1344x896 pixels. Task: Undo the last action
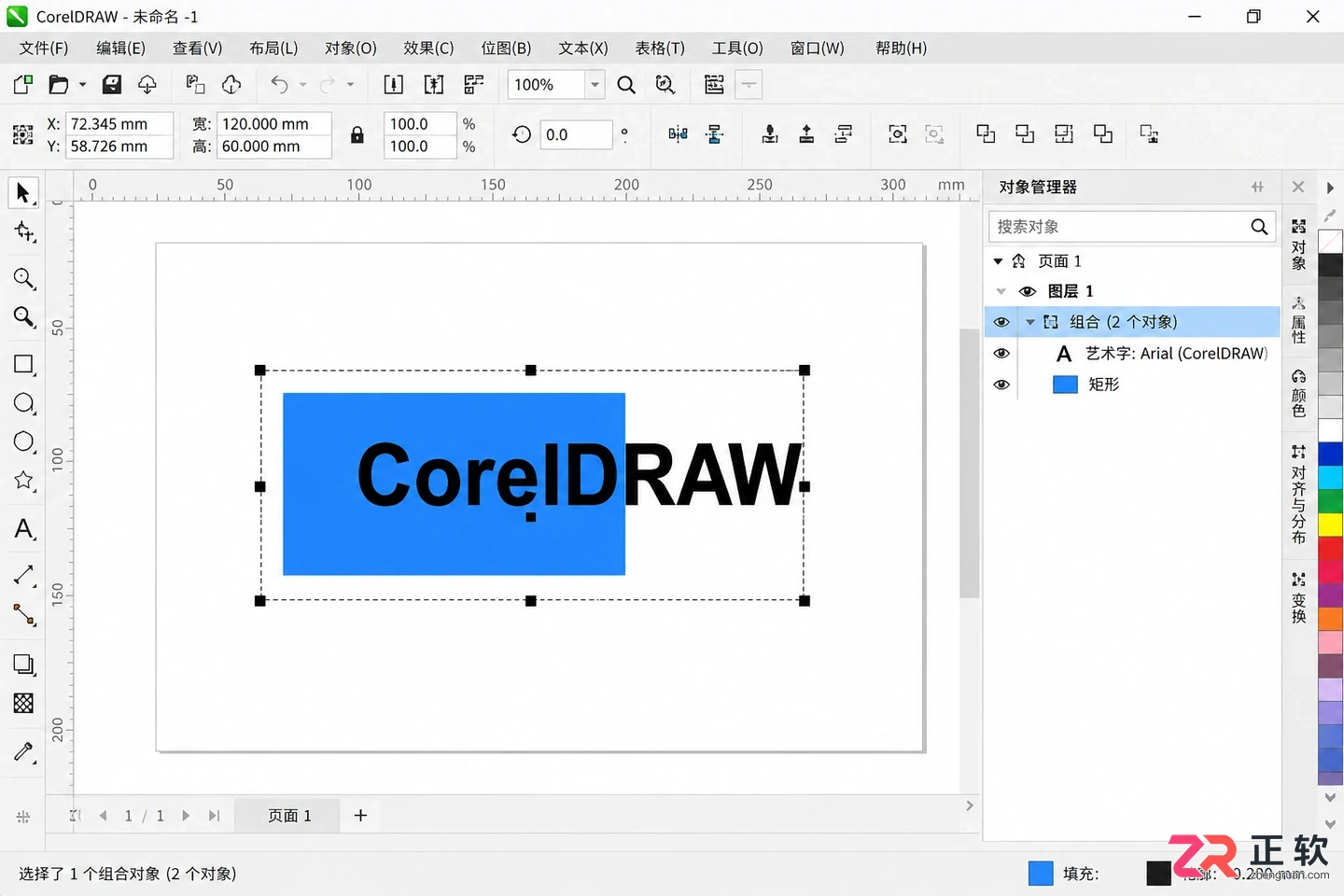click(x=279, y=85)
